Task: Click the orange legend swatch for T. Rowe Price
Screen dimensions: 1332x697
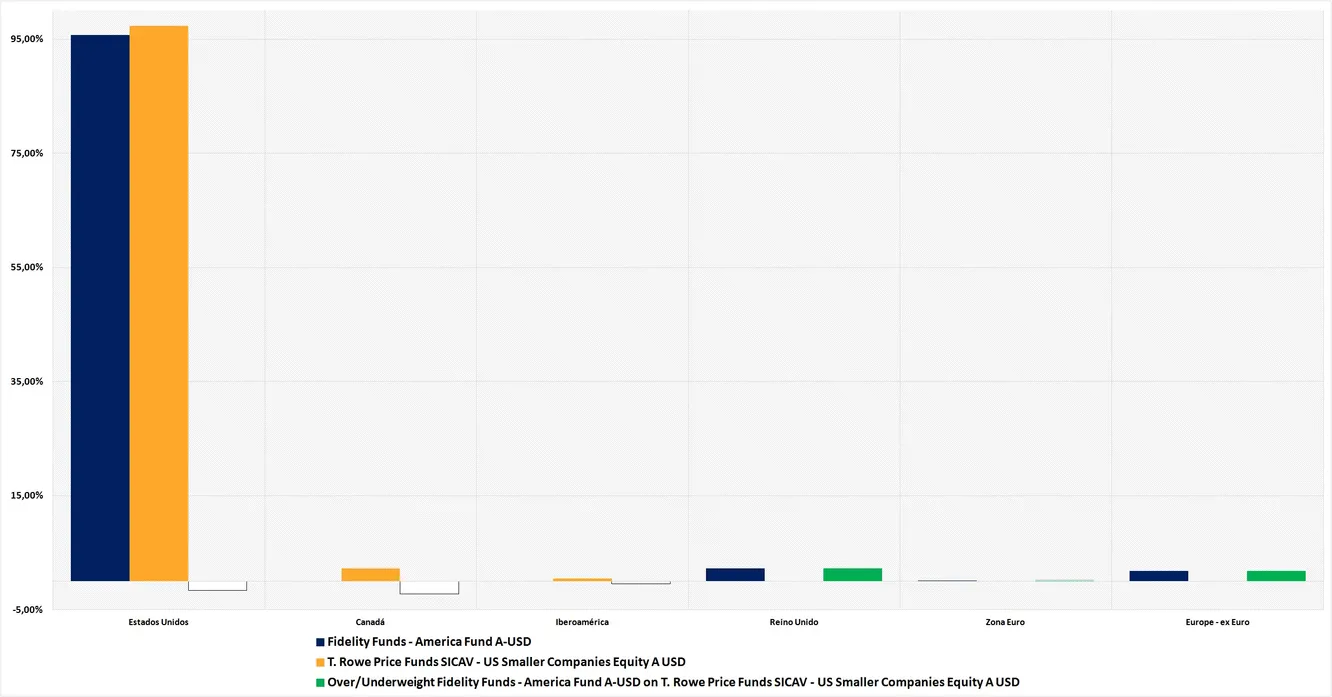Action: (320, 662)
